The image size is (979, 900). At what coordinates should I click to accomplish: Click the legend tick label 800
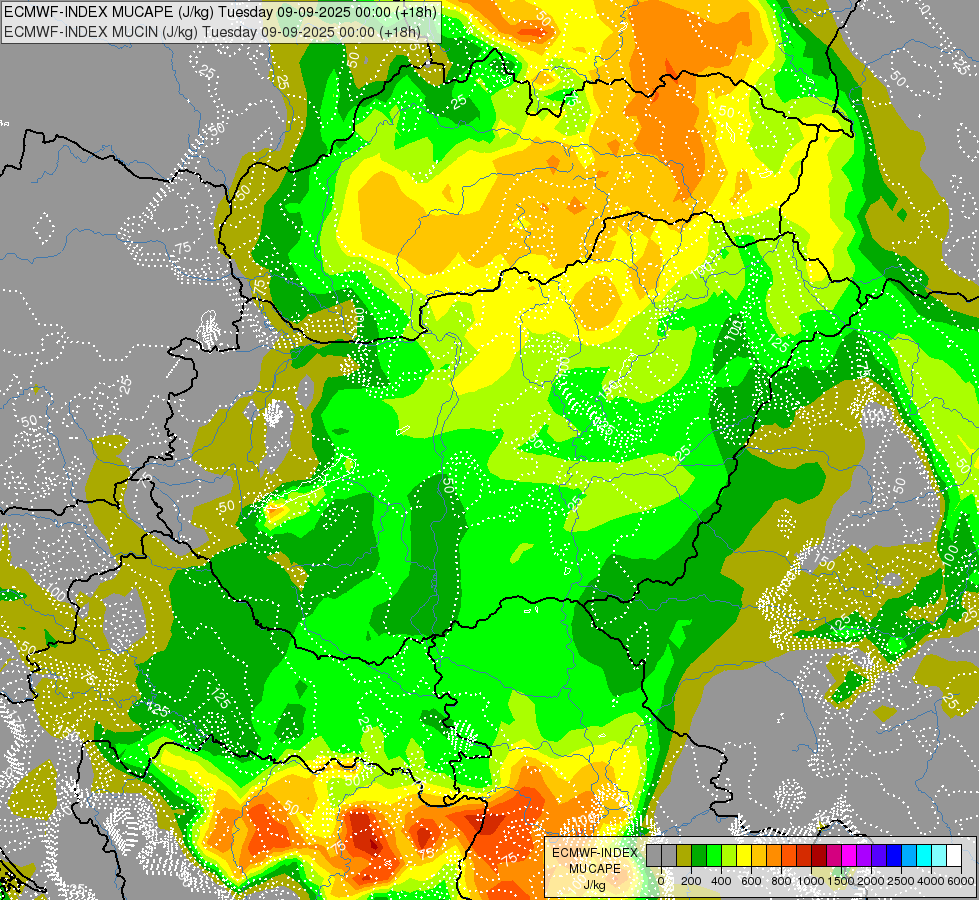781,881
